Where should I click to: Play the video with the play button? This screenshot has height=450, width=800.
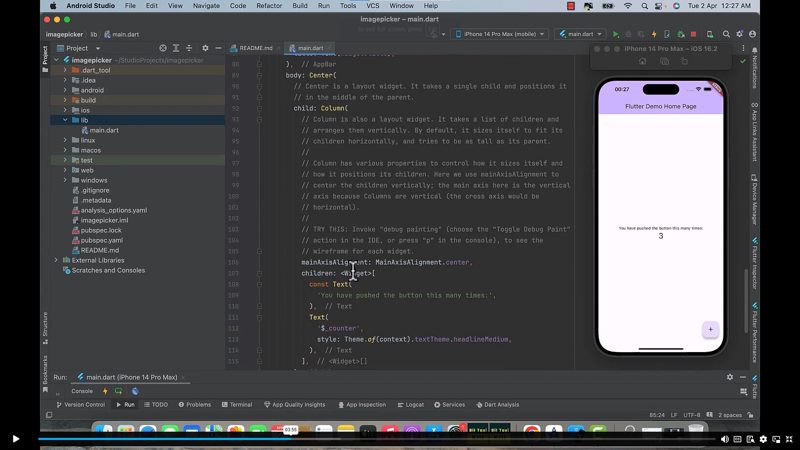pos(15,439)
